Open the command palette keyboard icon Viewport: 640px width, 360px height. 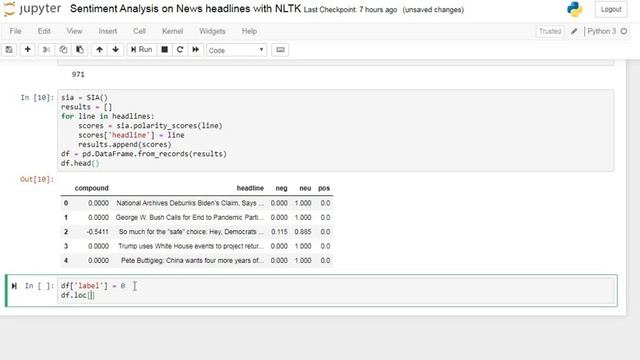click(280, 50)
